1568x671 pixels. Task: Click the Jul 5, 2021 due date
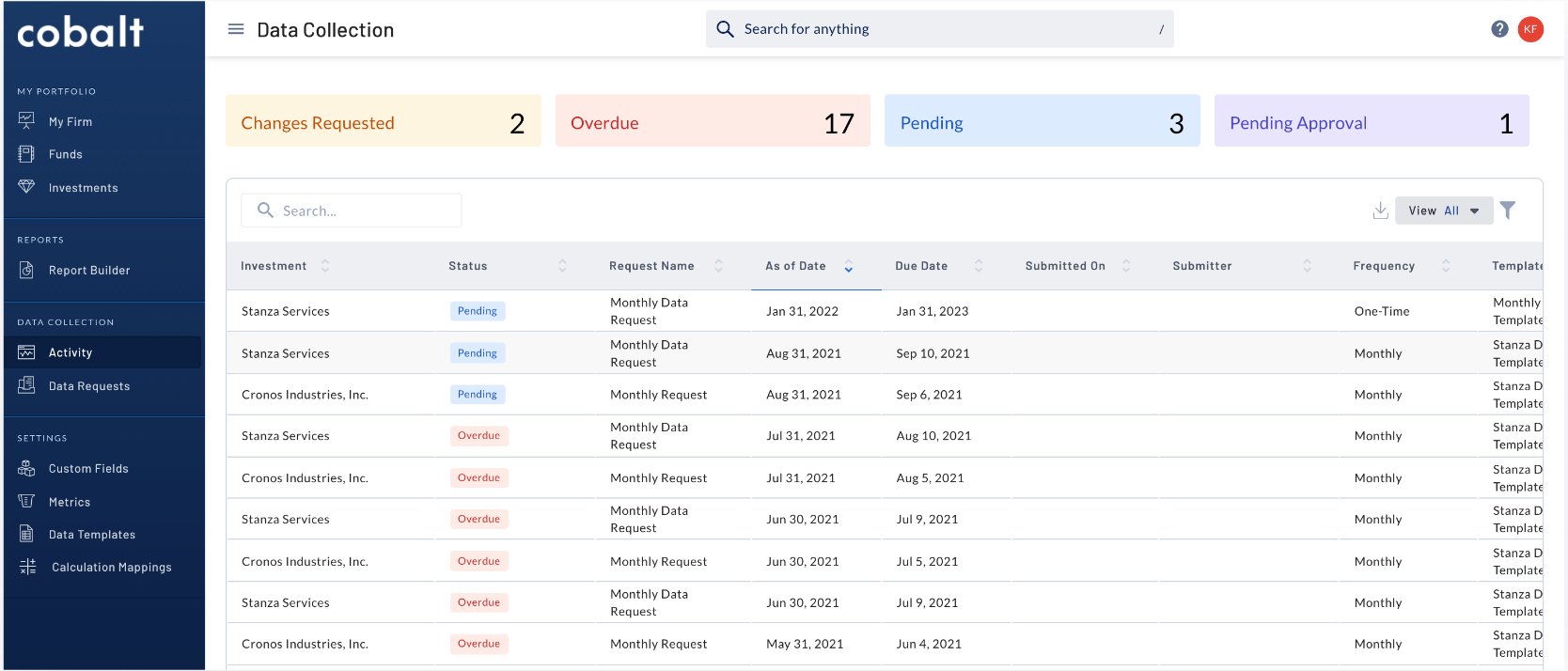927,562
